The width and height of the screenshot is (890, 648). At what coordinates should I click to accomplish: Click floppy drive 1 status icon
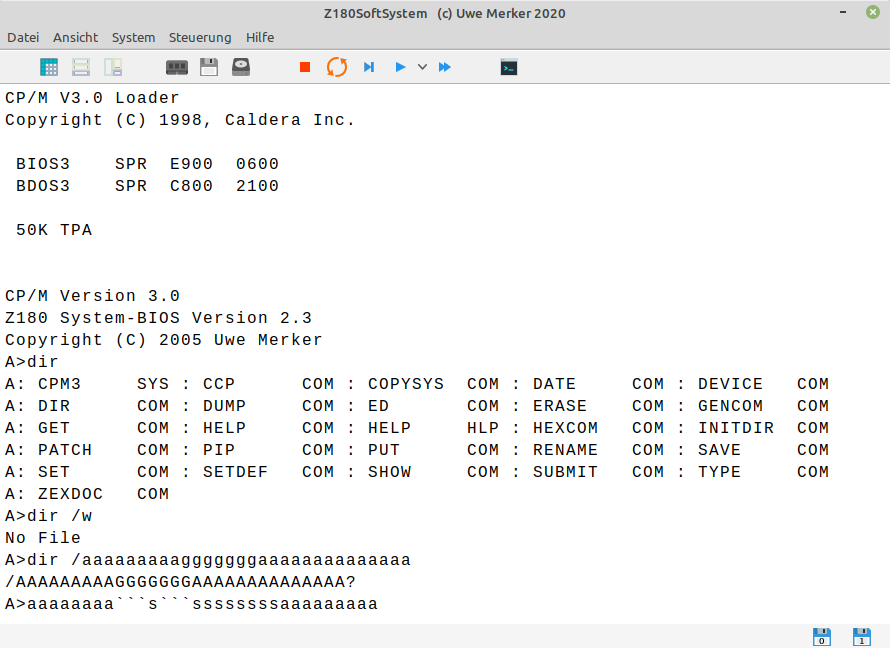pos(862,637)
